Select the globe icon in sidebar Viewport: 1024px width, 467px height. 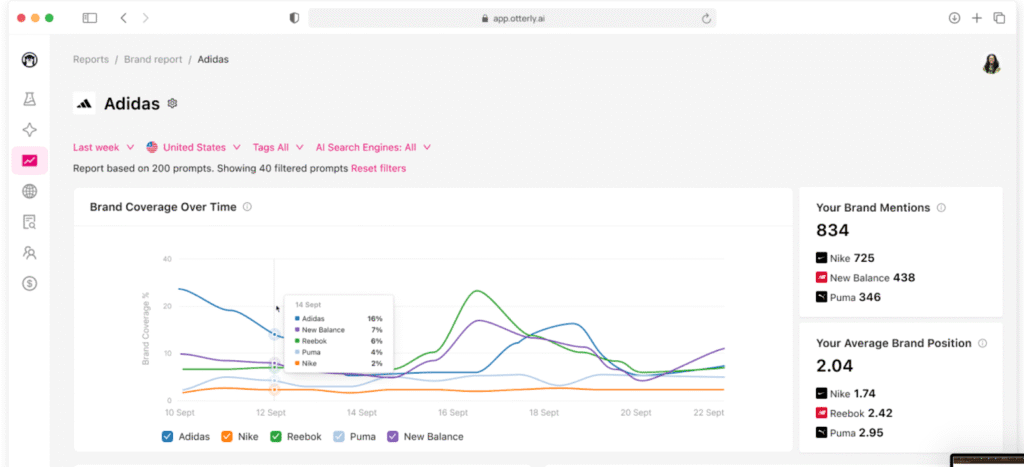[30, 191]
